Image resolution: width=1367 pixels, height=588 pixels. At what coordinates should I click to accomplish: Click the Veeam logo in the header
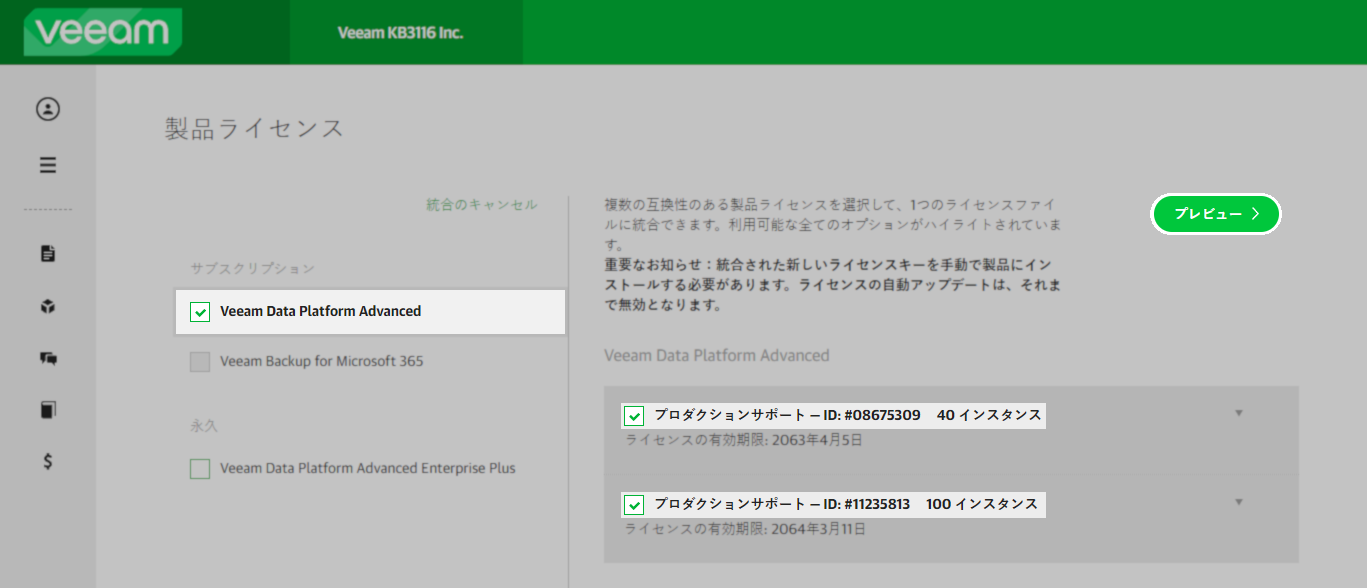pyautogui.click(x=103, y=32)
